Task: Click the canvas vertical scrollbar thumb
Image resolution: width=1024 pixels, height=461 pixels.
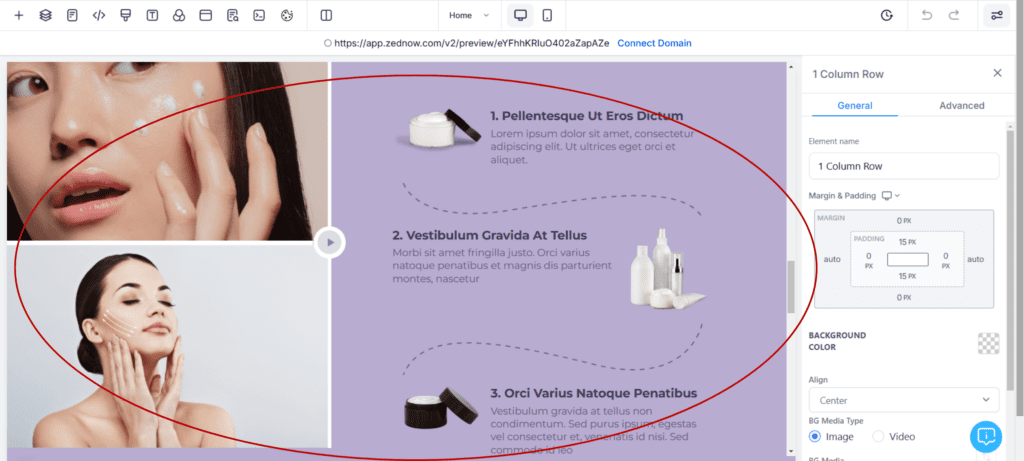Action: [x=791, y=287]
